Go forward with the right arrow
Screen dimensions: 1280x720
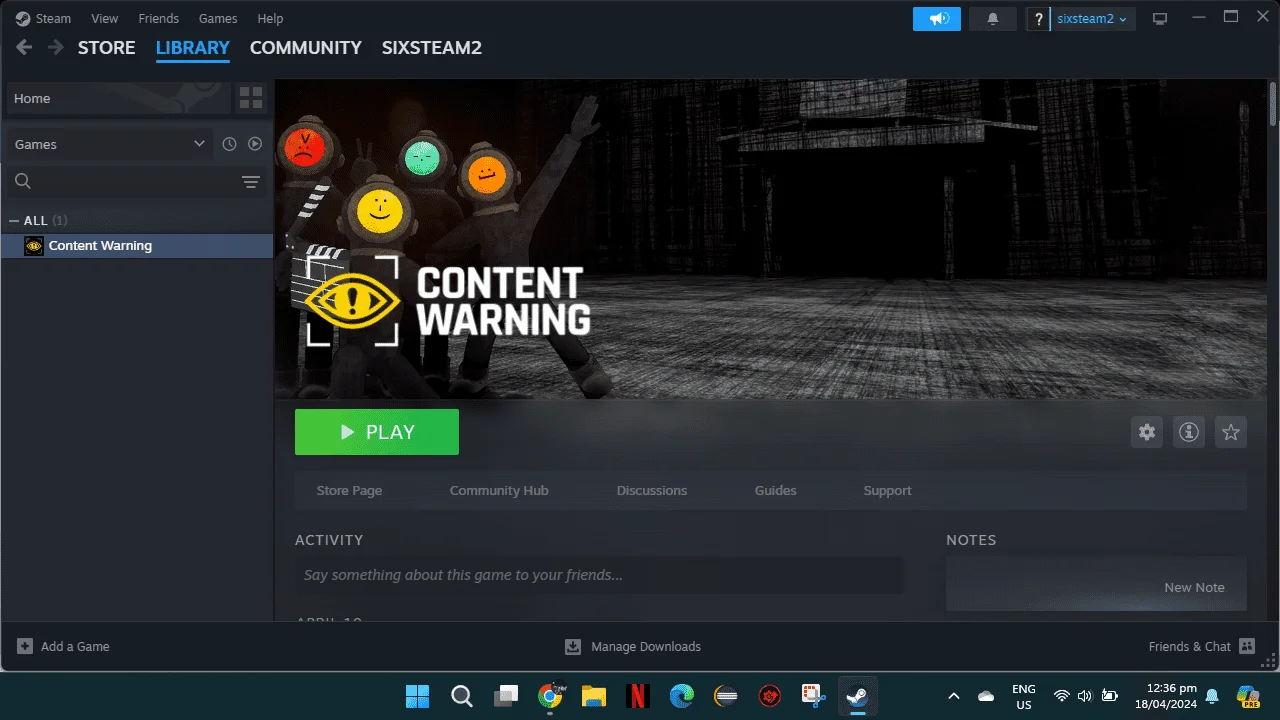coord(55,47)
